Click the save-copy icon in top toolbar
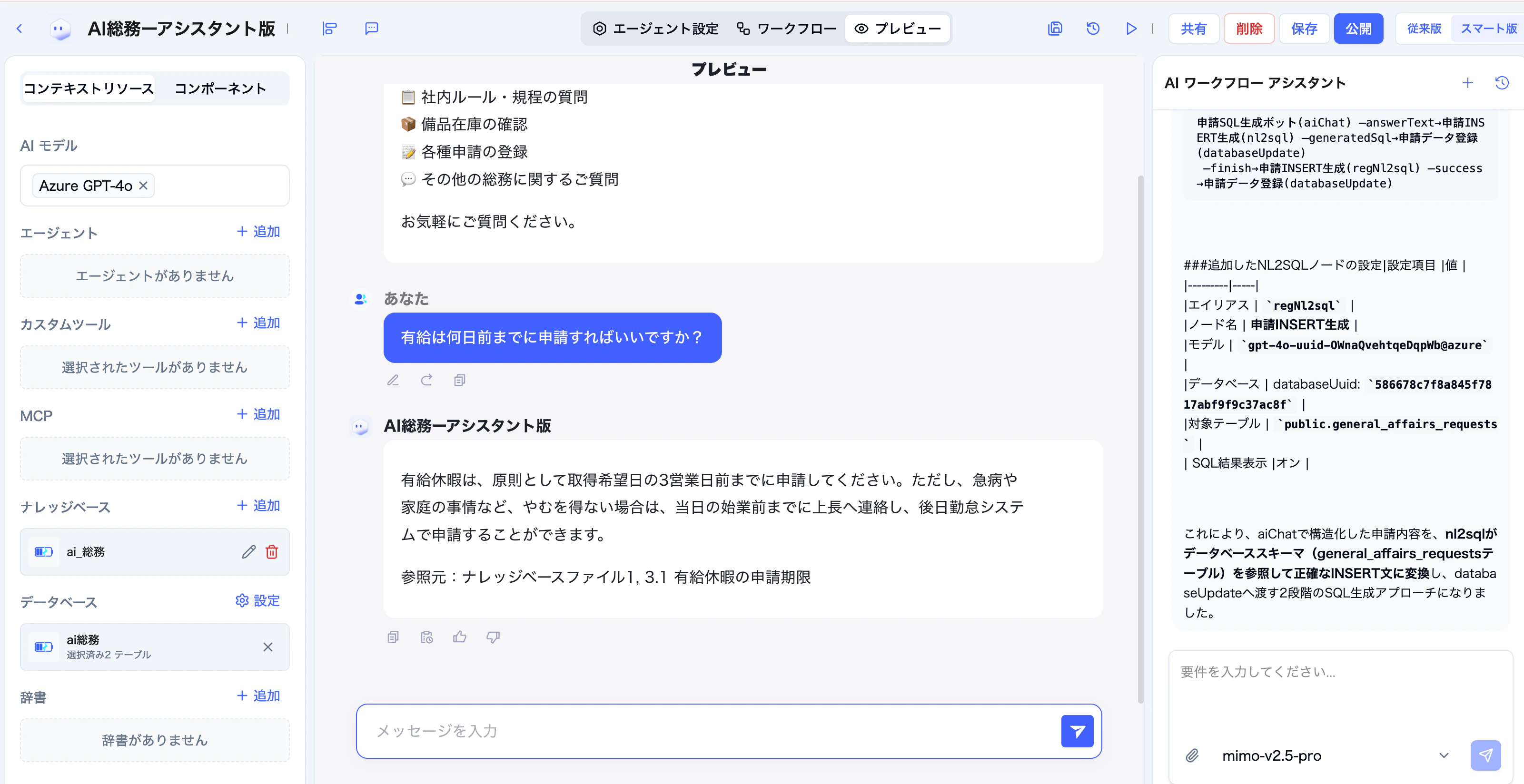 1055,29
